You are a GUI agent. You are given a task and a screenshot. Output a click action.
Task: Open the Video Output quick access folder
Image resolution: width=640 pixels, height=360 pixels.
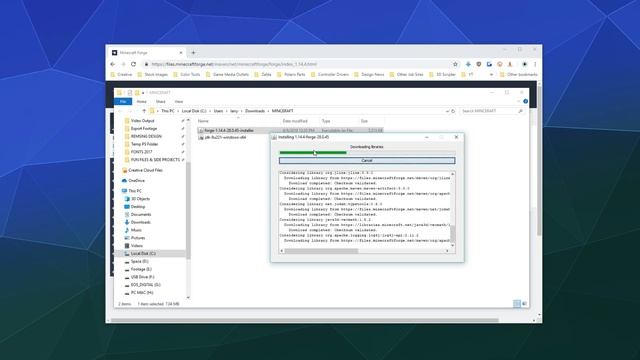(x=142, y=121)
